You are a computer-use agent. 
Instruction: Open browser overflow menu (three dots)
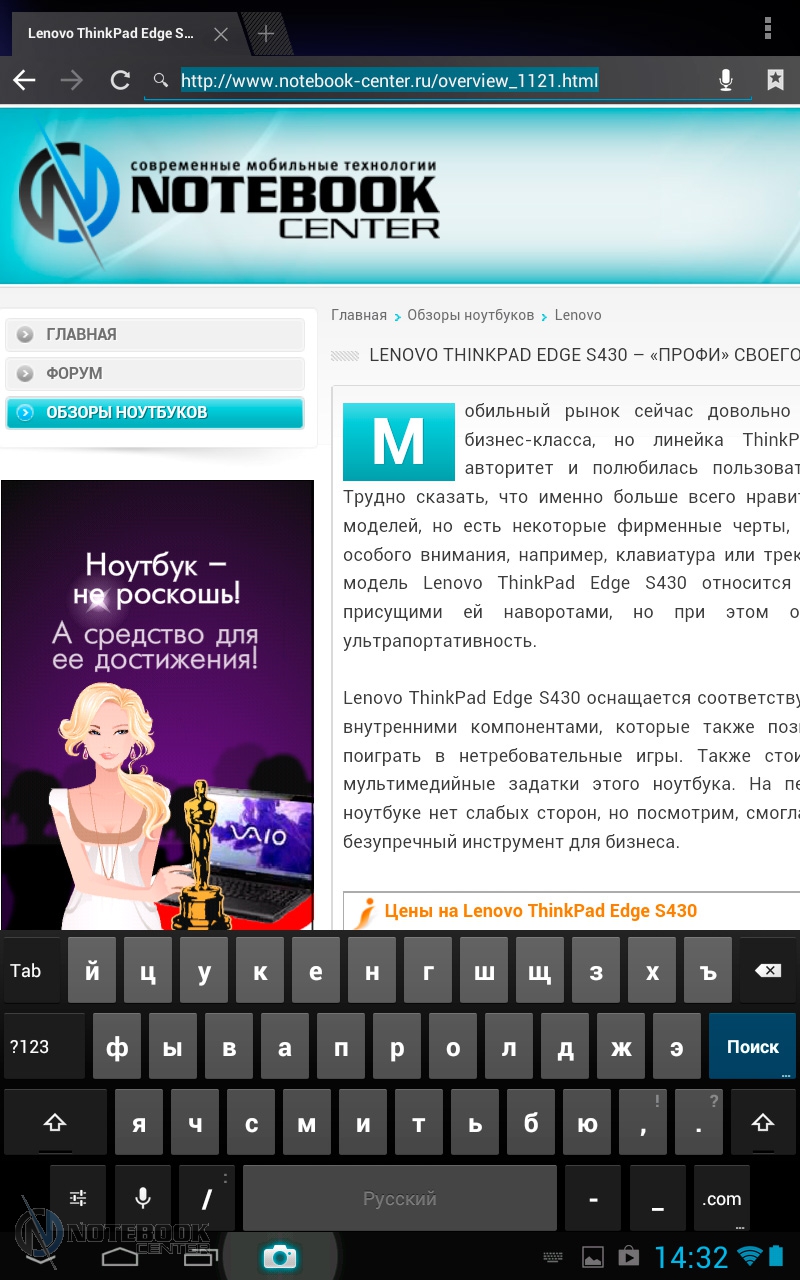click(x=768, y=28)
